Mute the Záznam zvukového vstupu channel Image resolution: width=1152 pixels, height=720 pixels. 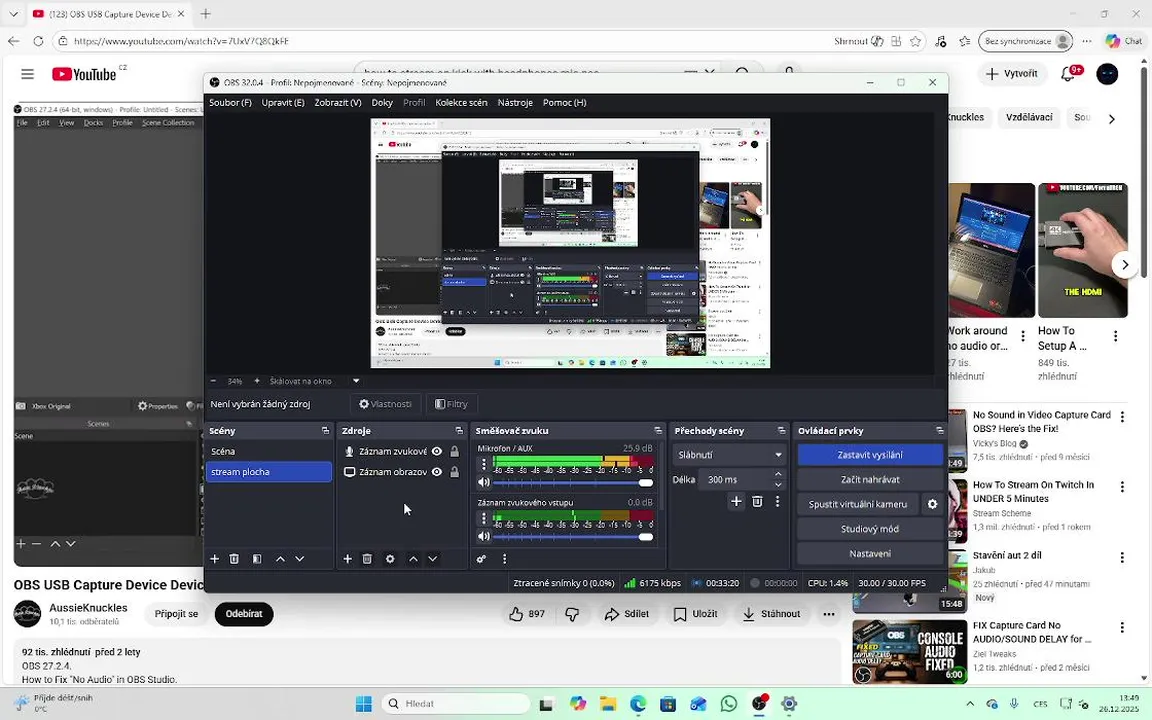[x=483, y=536]
